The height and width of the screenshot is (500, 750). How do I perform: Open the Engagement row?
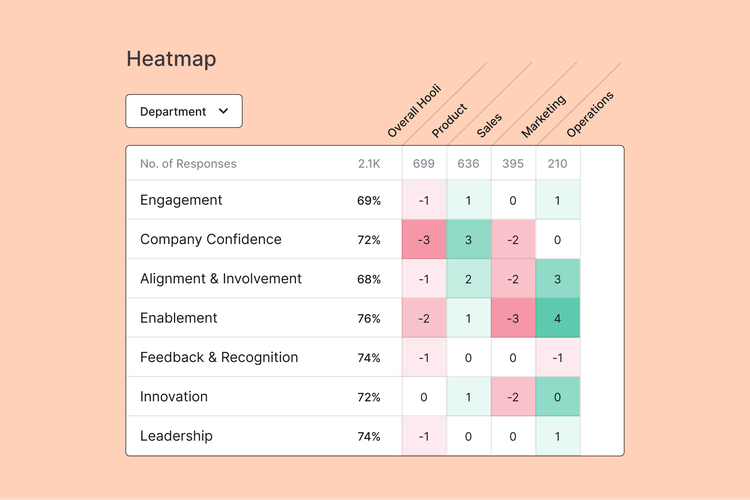pos(181,200)
